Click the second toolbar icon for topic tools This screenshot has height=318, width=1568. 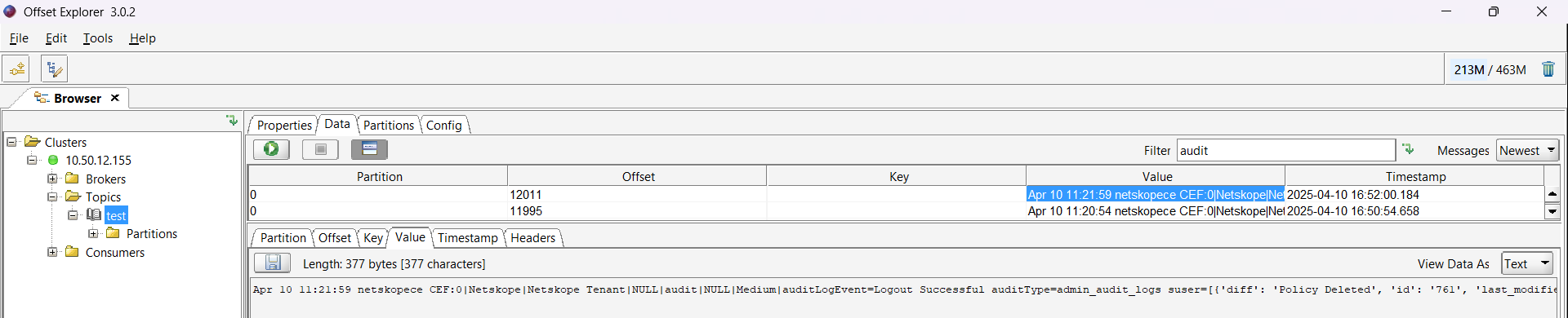click(x=54, y=69)
